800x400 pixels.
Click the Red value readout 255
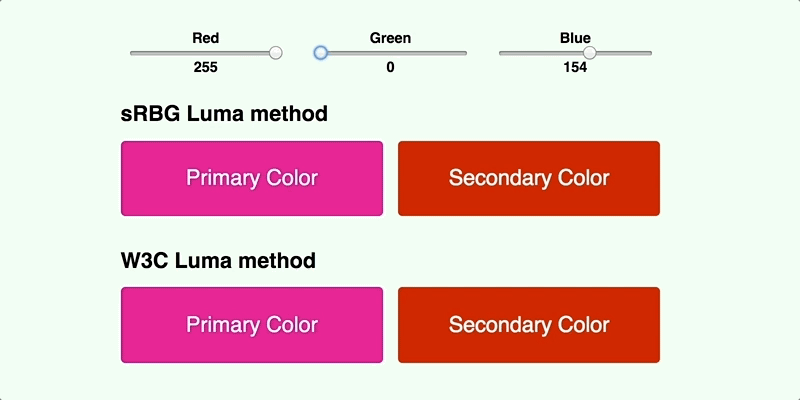click(206, 68)
